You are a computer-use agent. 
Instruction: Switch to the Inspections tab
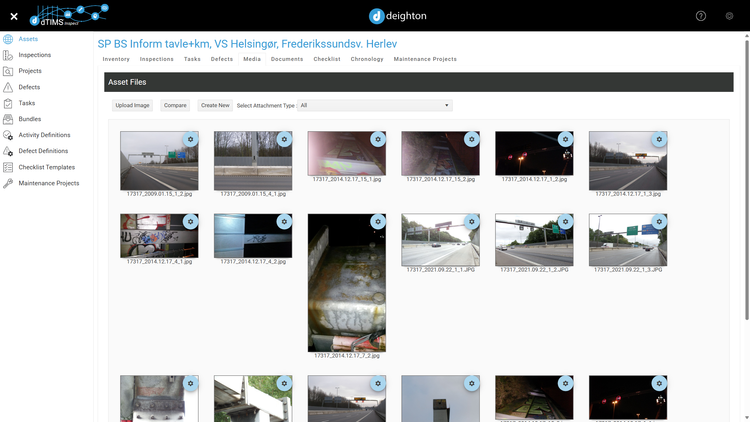coord(156,59)
